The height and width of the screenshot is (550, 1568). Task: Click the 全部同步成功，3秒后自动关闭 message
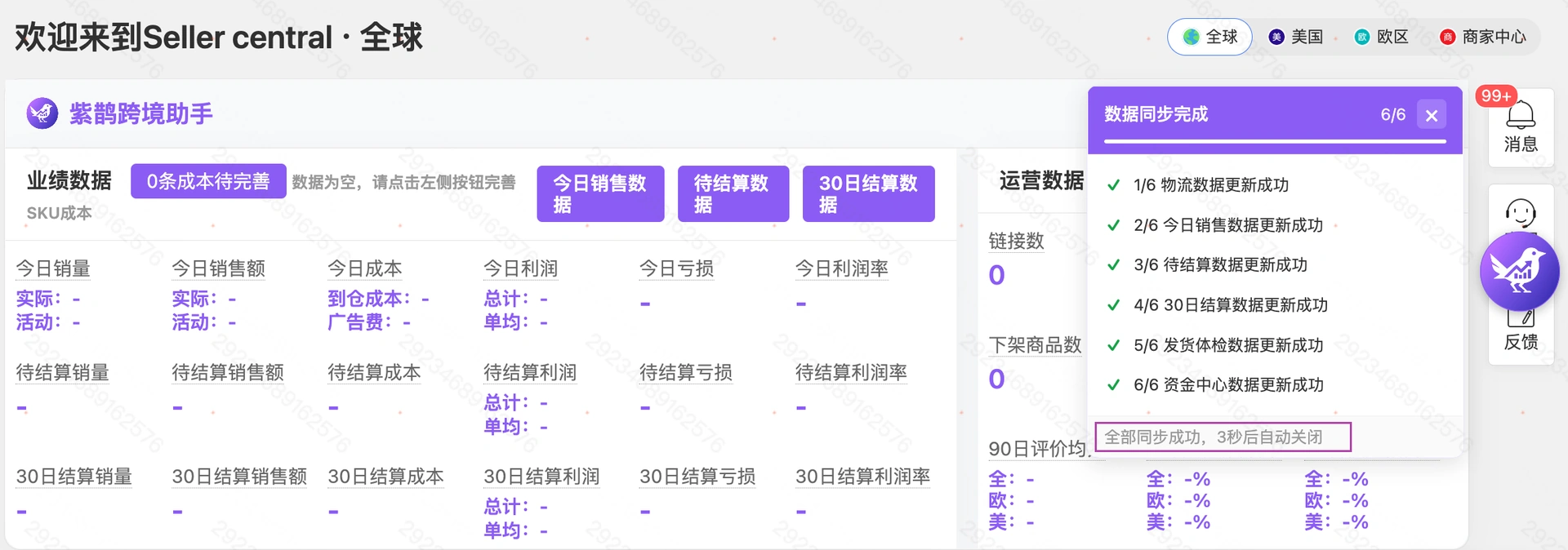1214,437
